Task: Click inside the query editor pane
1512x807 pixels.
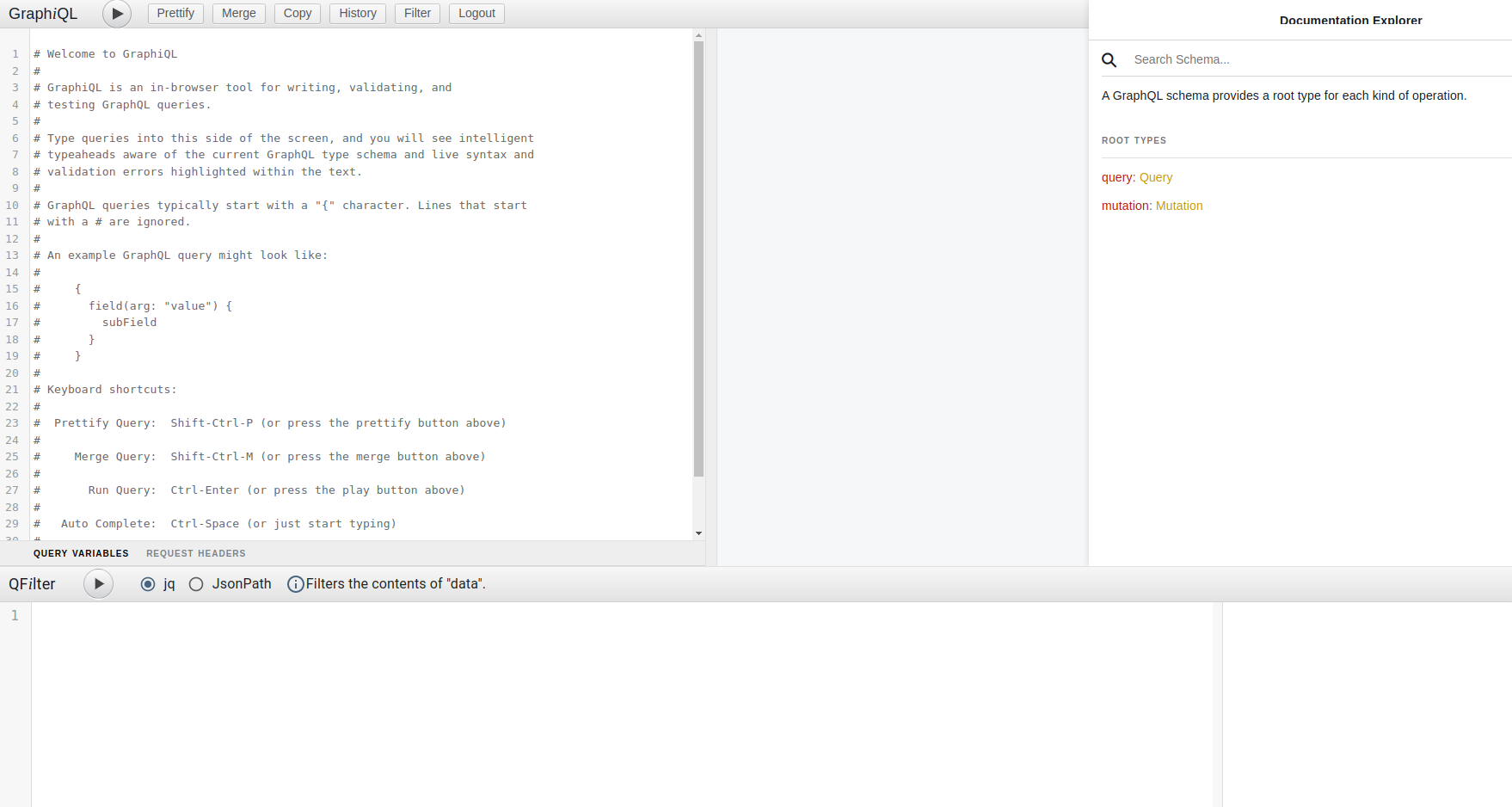Action: tap(344, 284)
